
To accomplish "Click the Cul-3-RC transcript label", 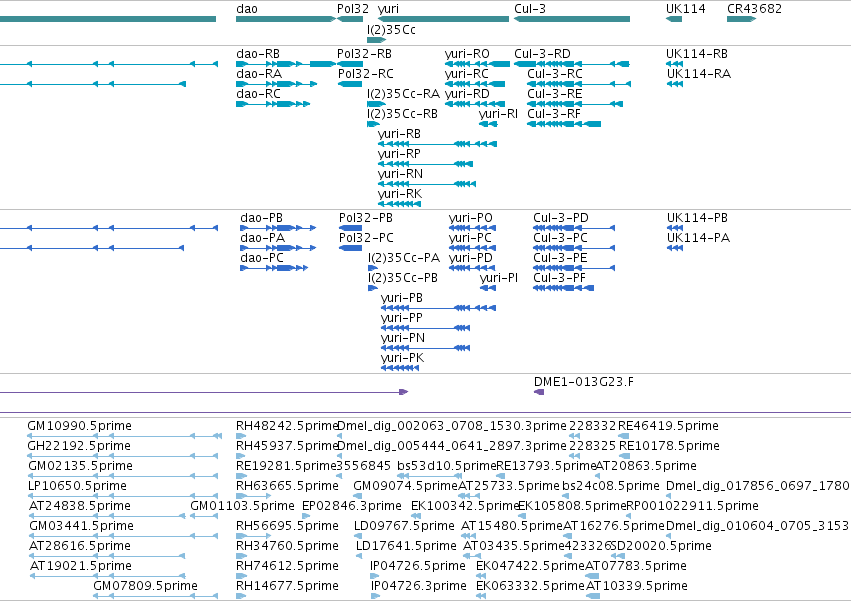I will coord(555,74).
